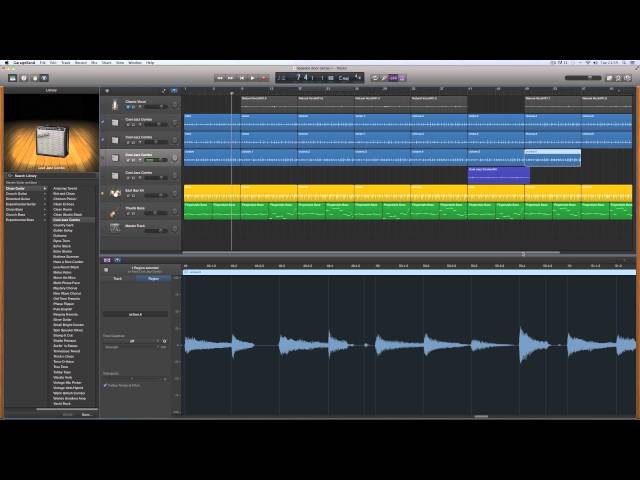The image size is (640, 480).
Task: Click the purple editor view button
Action: (x=107, y=260)
